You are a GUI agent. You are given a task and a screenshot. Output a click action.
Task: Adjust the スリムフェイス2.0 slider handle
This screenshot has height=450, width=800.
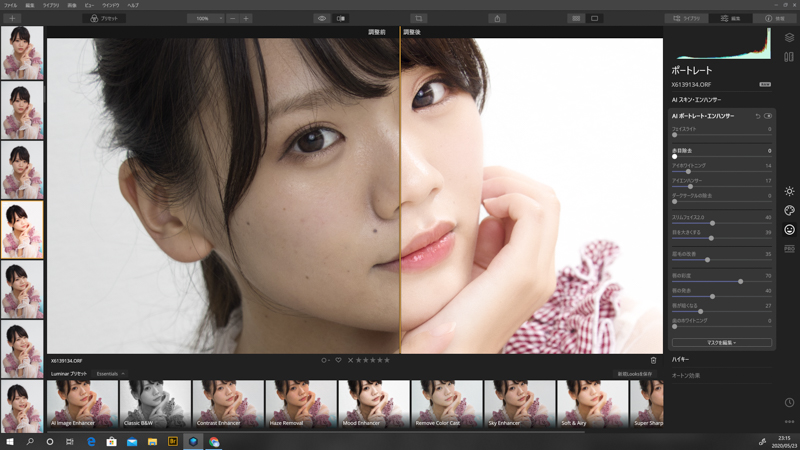(713, 223)
